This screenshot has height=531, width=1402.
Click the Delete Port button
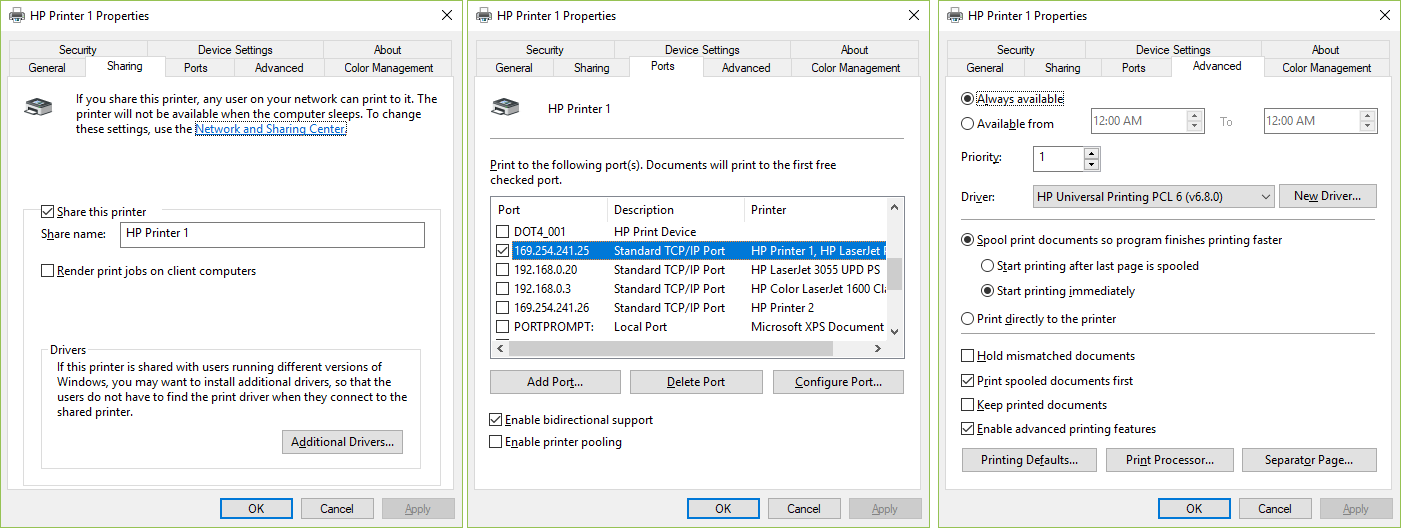pyautogui.click(x=697, y=382)
